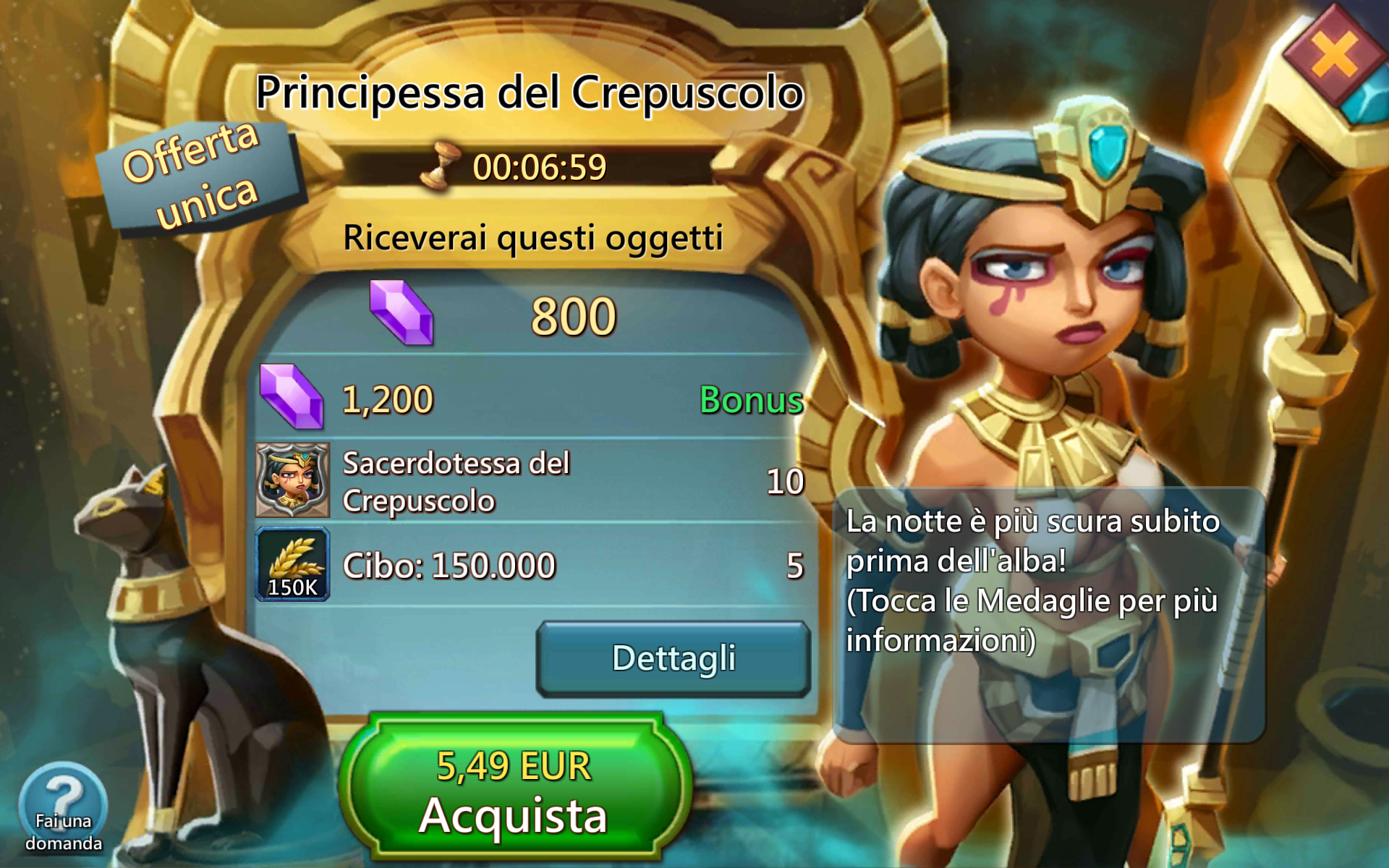This screenshot has height=868, width=1389.
Task: Click the 00:06:59 countdown timer
Action: [x=540, y=167]
